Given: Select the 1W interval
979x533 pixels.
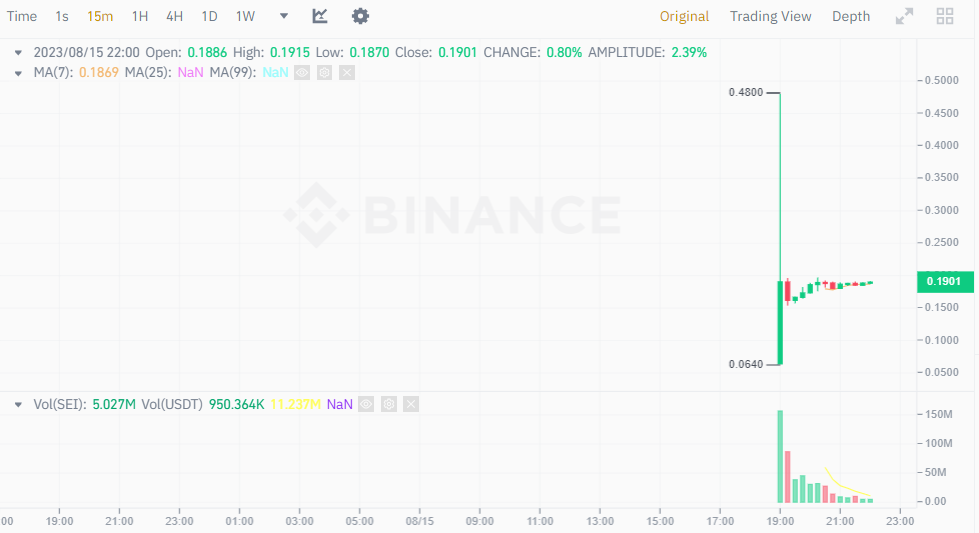Looking at the screenshot, I should 245,16.
